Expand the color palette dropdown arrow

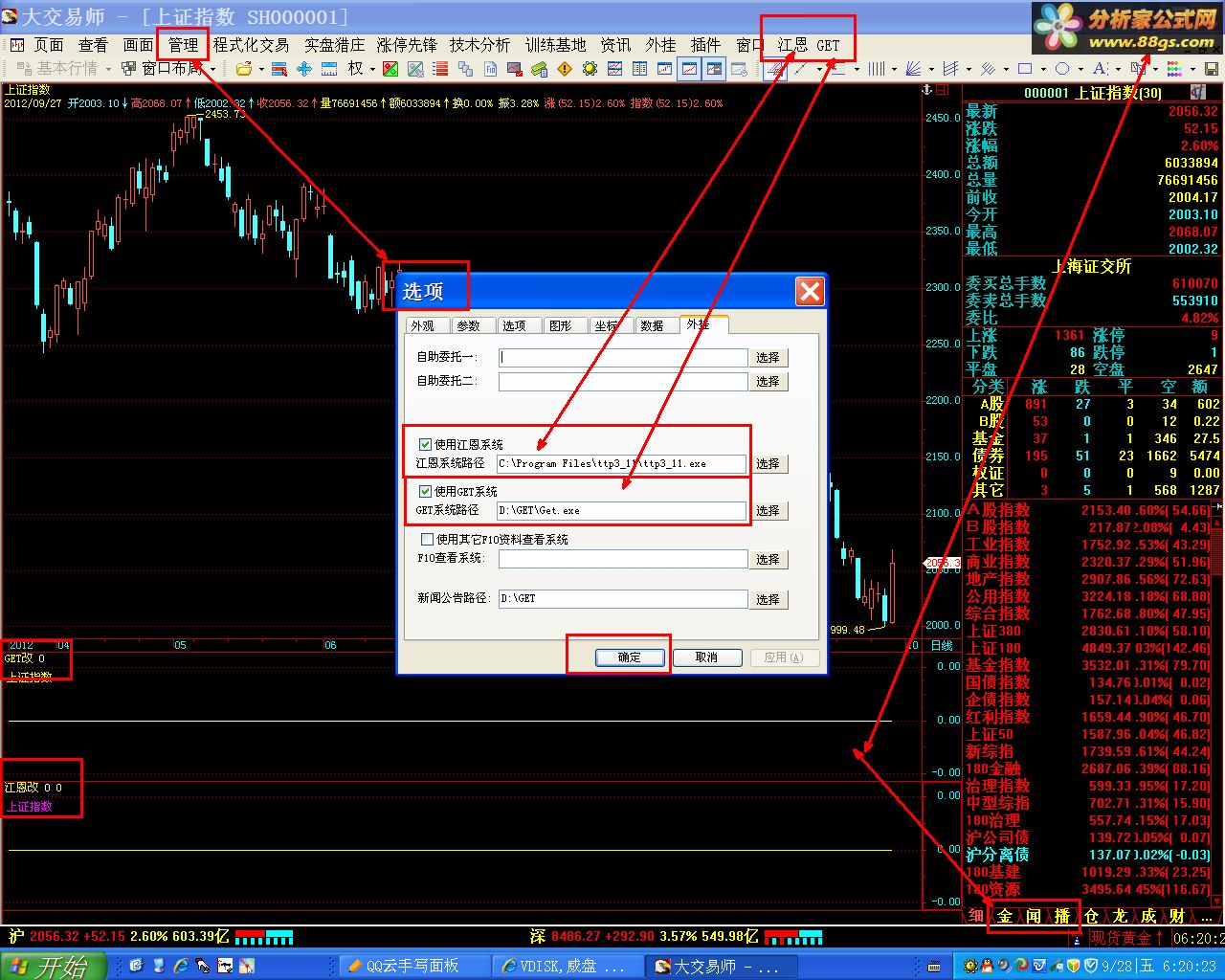coord(1192,69)
